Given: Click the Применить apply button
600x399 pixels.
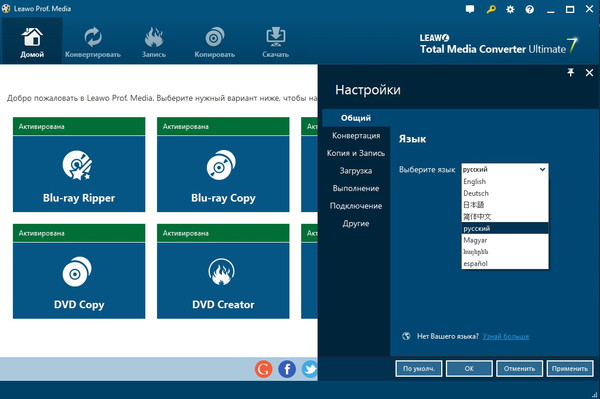Looking at the screenshot, I should 570,369.
